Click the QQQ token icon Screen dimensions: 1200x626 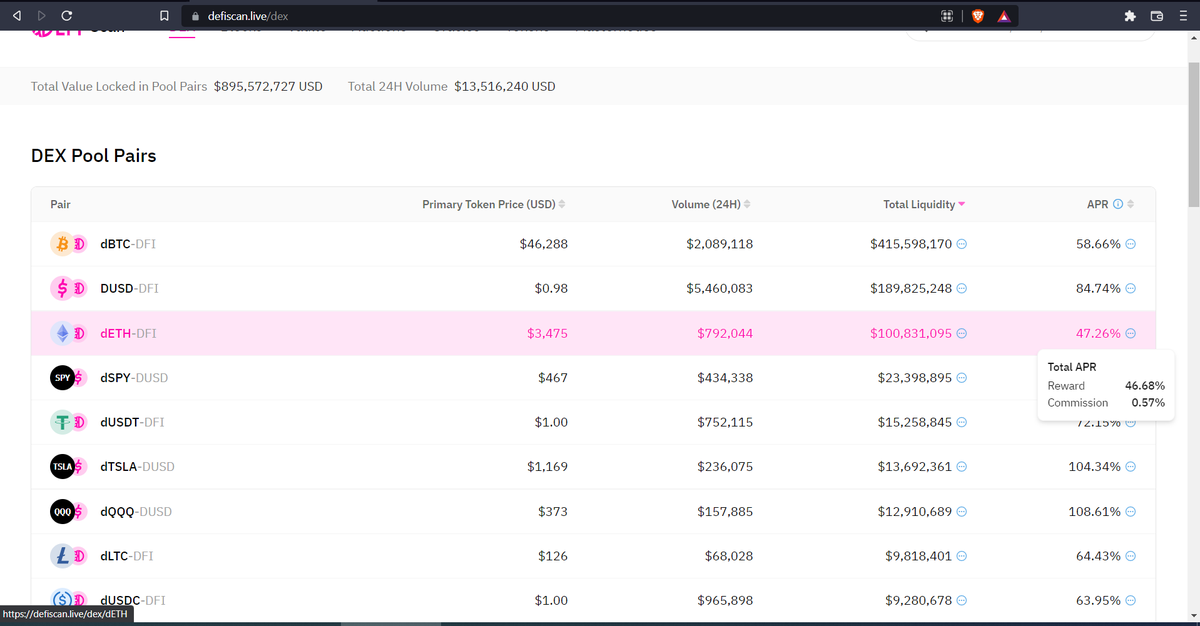click(x=62, y=511)
